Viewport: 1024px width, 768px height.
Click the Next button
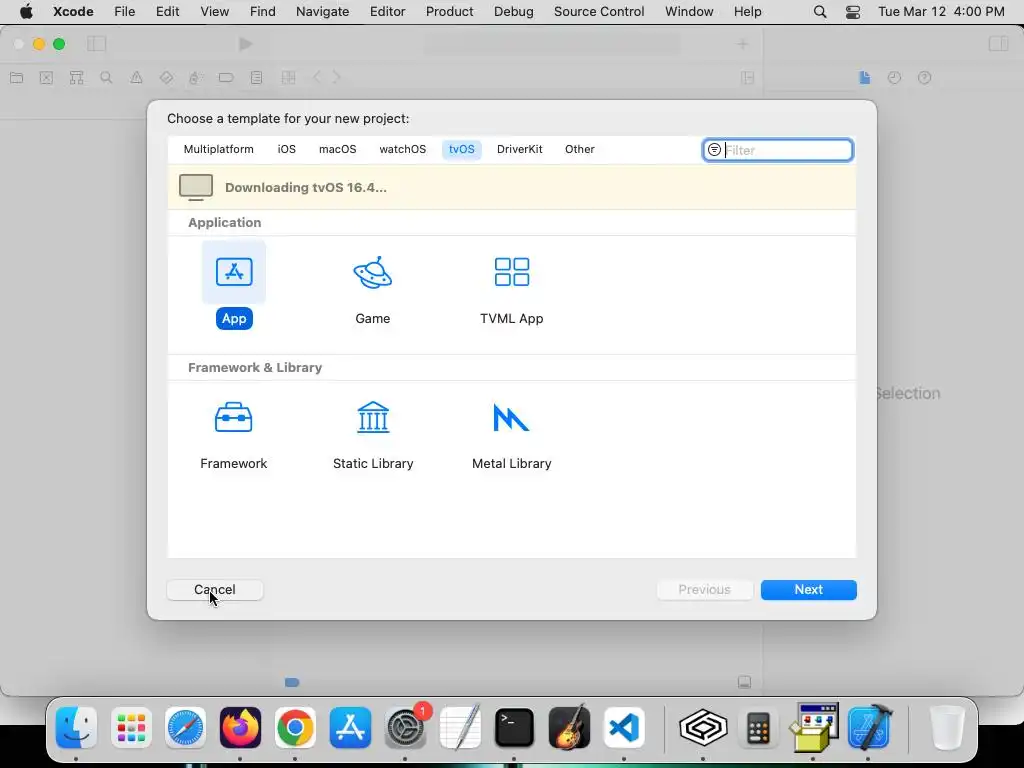[808, 590]
